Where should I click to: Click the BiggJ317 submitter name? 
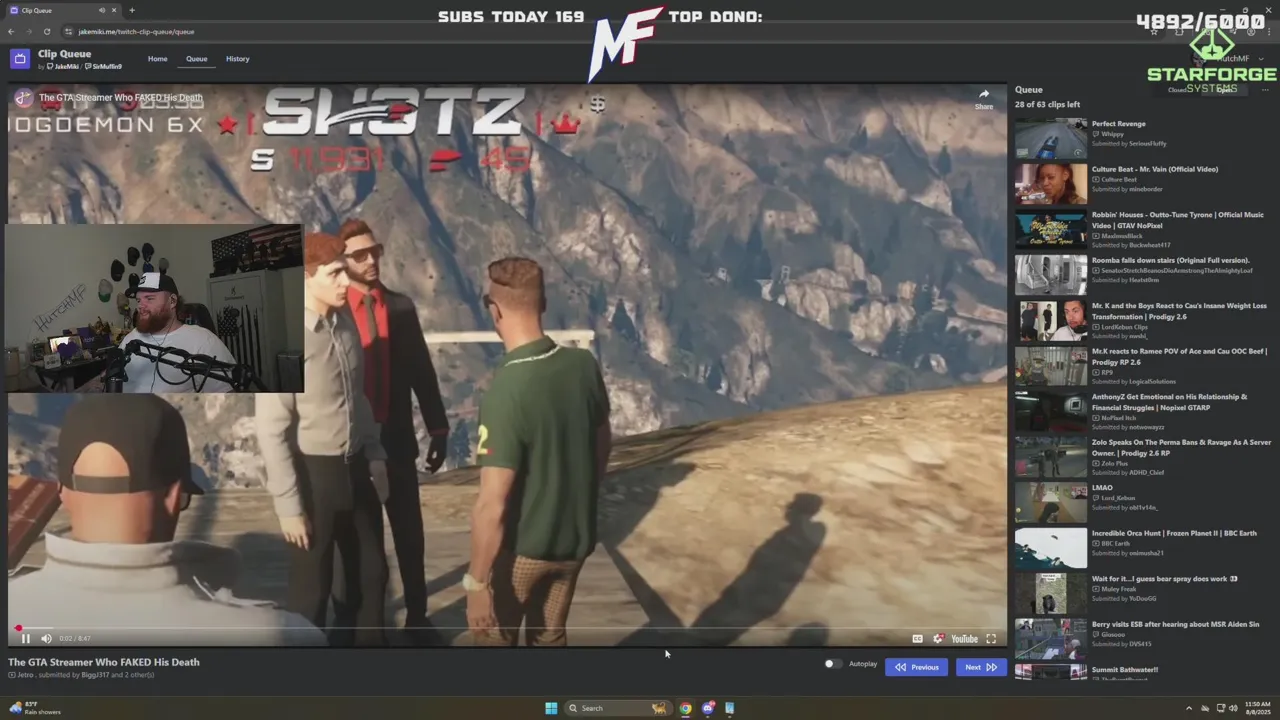pyautogui.click(x=94, y=675)
